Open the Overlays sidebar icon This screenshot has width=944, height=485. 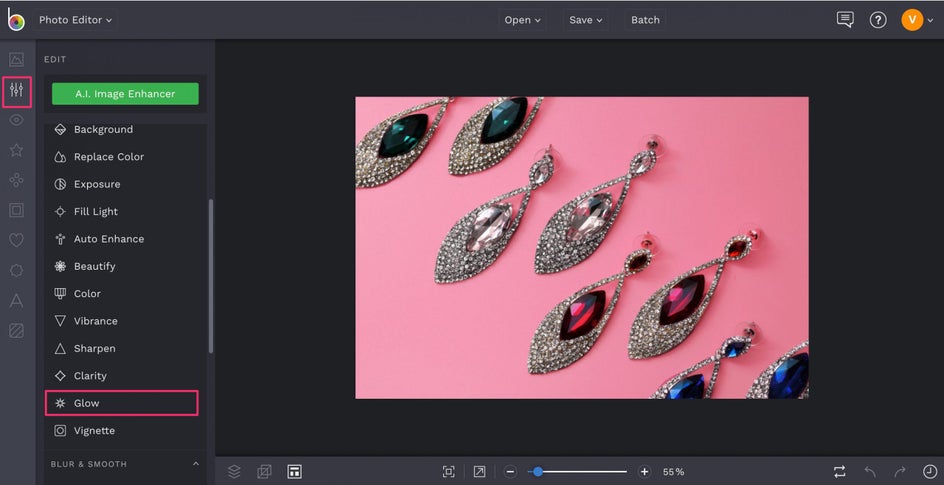pyautogui.click(x=16, y=271)
